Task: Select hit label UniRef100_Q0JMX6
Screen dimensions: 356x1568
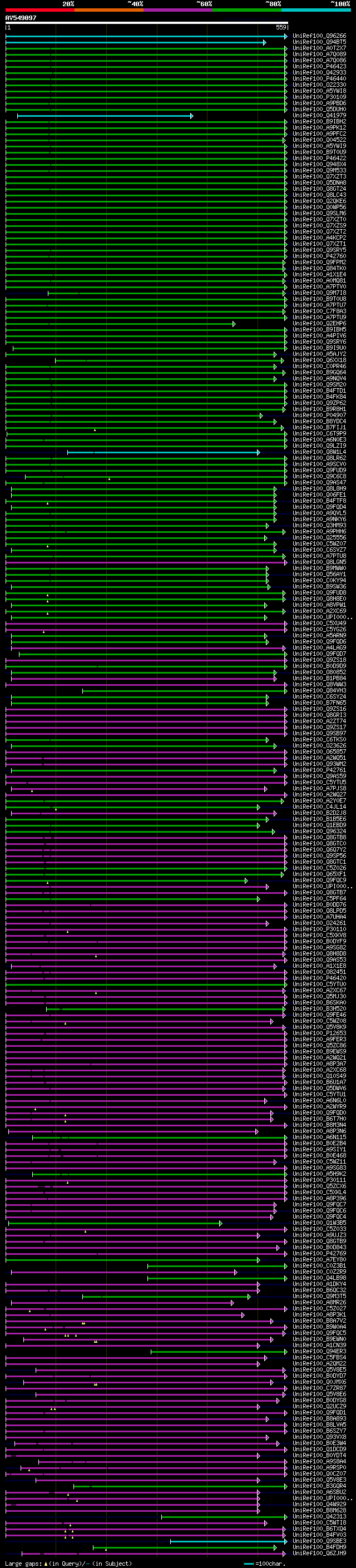Action: point(319,1381)
